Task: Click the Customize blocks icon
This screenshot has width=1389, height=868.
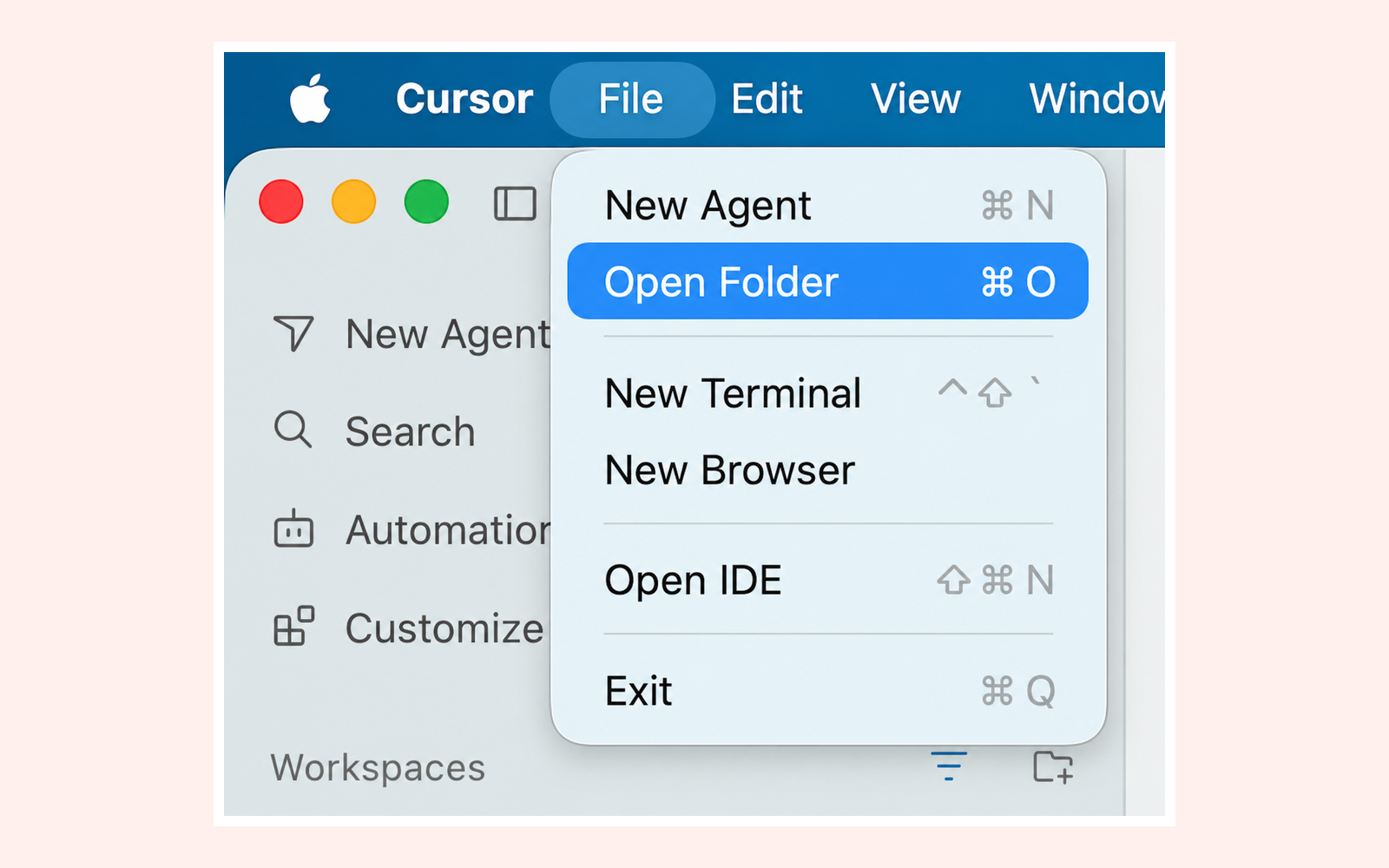Action: click(x=293, y=627)
